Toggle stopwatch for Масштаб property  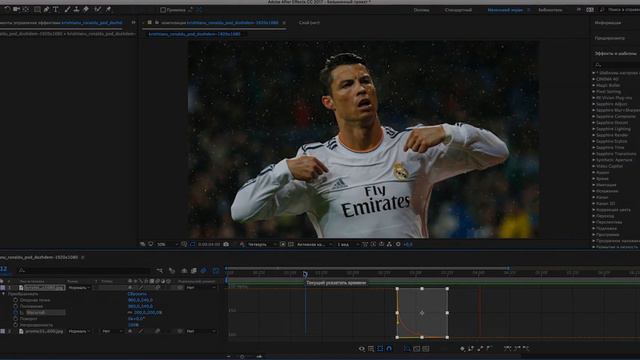(16, 313)
